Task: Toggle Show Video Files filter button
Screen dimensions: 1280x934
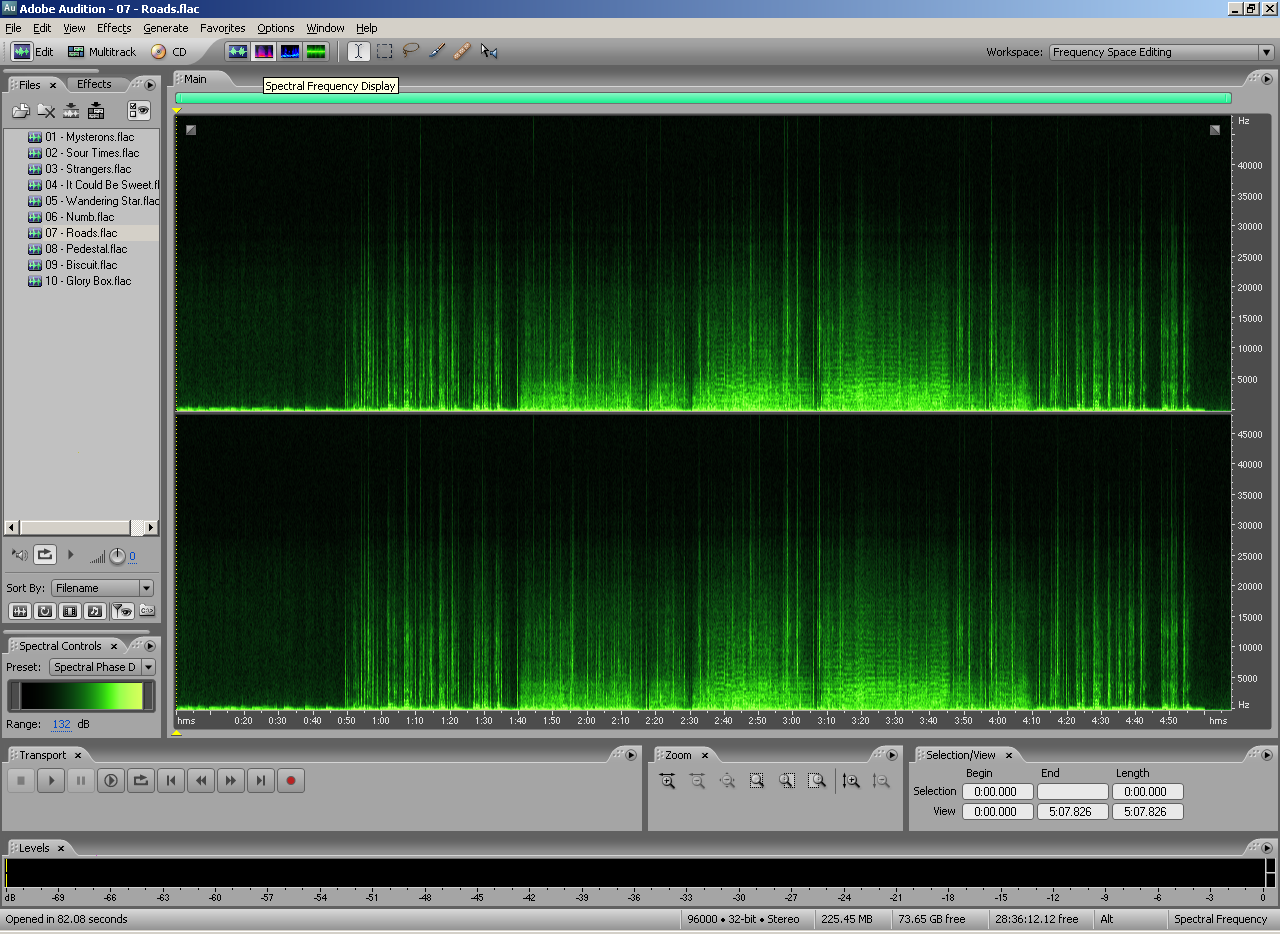Action: click(70, 611)
